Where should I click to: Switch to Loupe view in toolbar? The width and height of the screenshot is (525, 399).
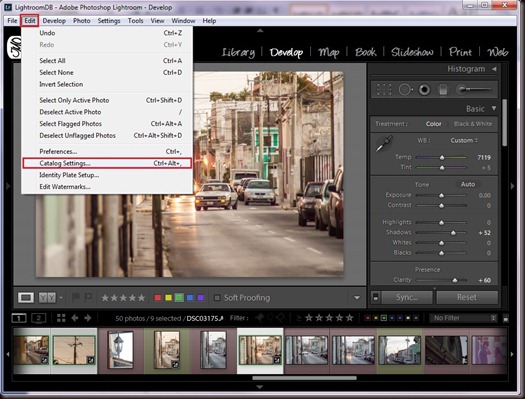pyautogui.click(x=26, y=298)
